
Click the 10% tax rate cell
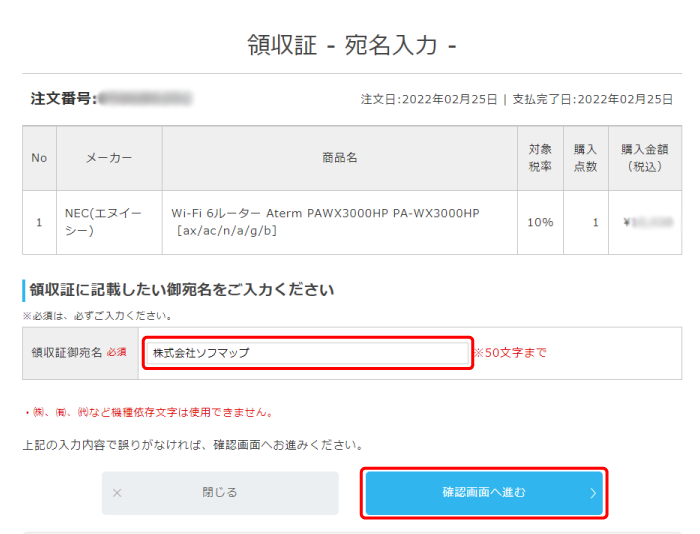(x=540, y=222)
